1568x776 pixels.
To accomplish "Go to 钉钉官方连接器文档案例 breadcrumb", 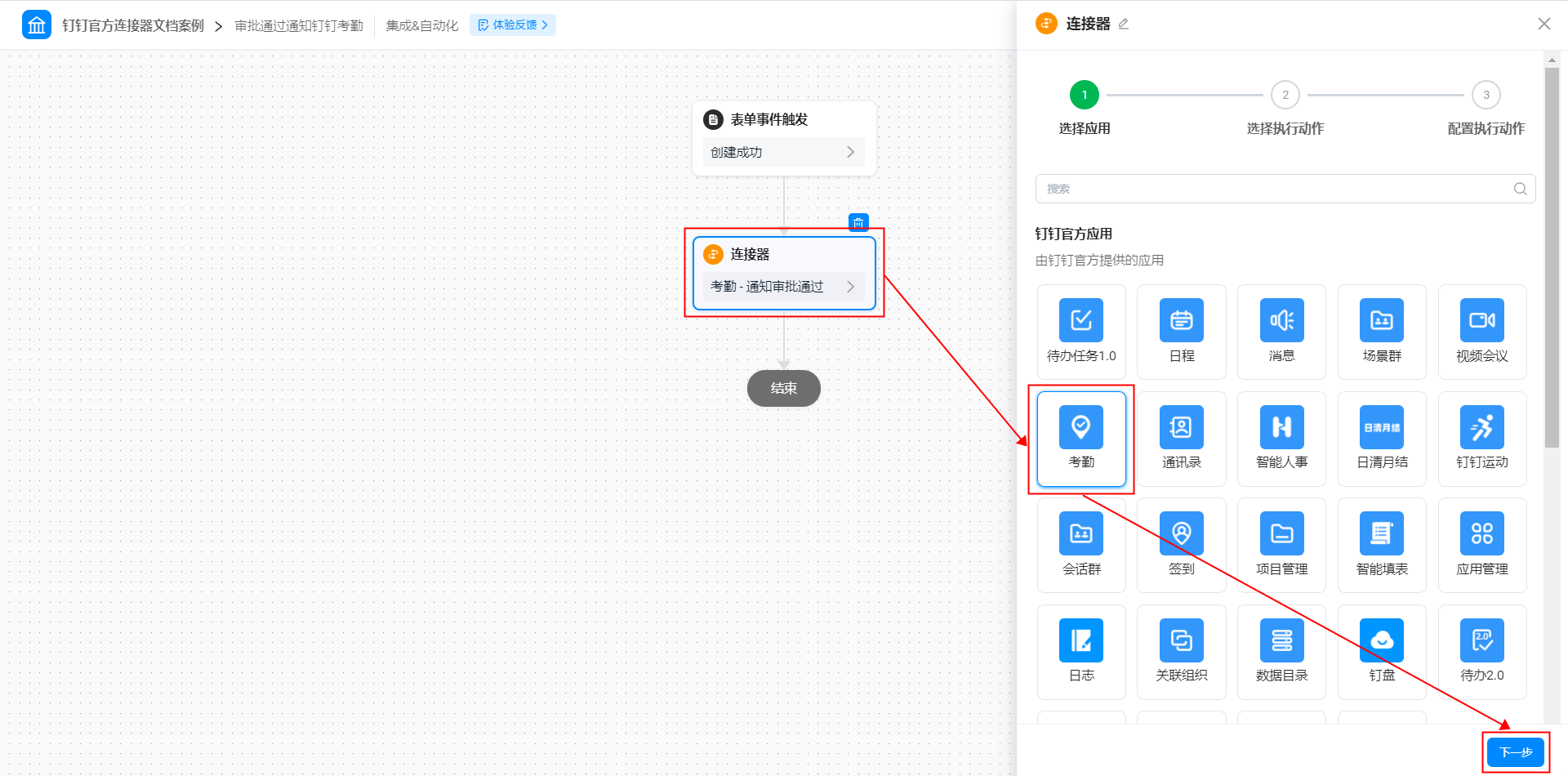I will coord(133,25).
